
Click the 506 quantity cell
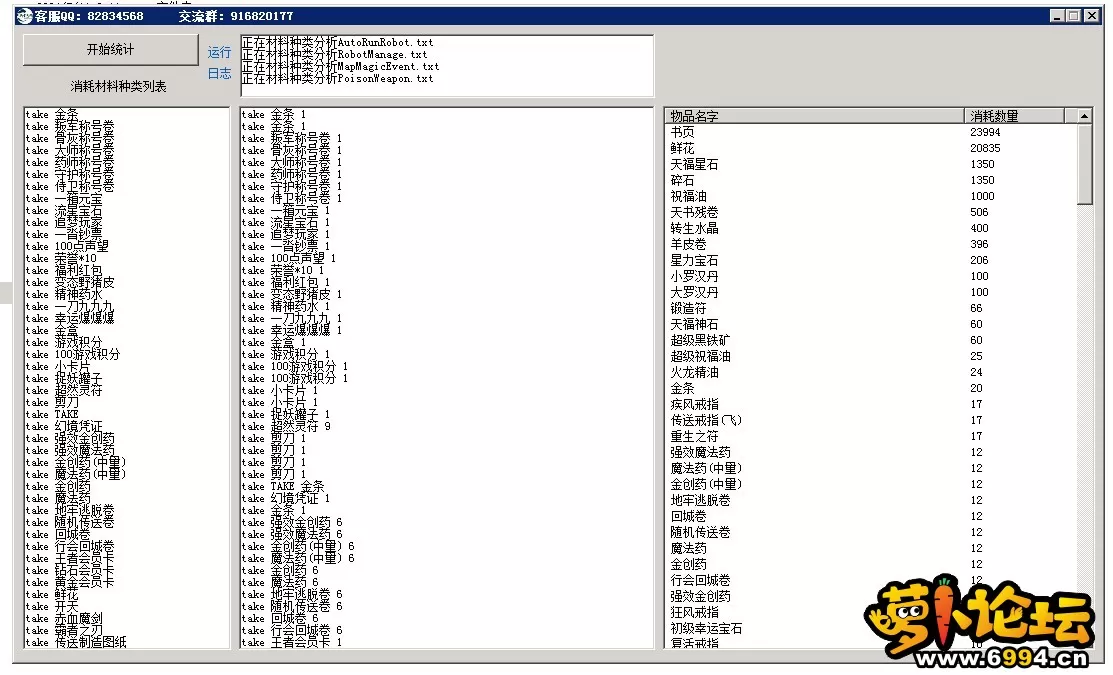(980, 212)
